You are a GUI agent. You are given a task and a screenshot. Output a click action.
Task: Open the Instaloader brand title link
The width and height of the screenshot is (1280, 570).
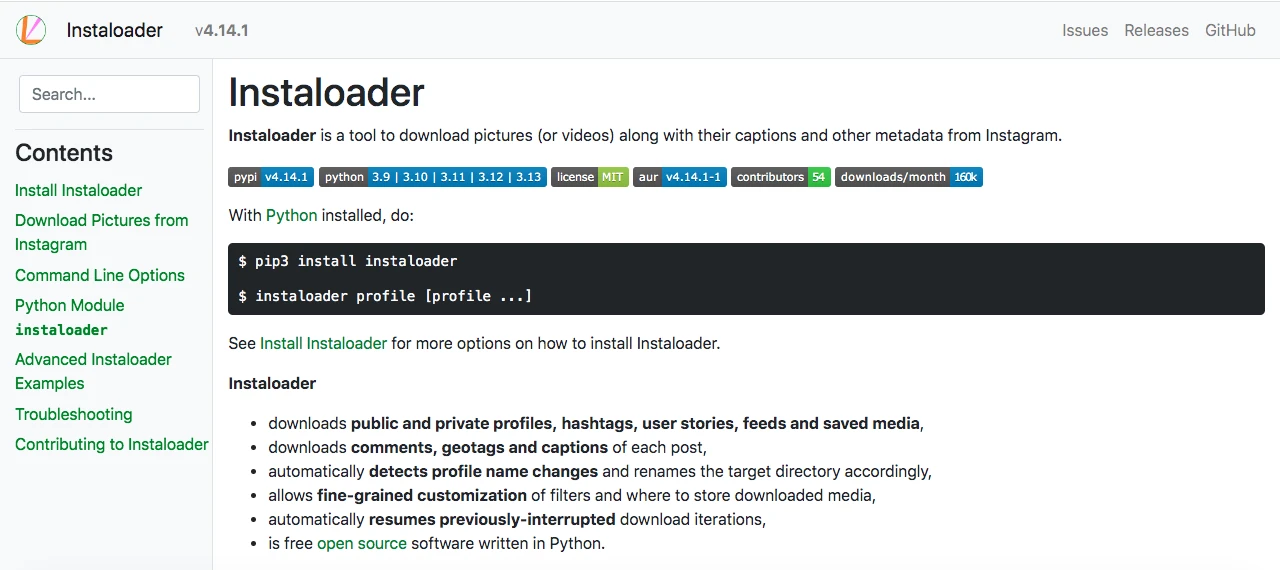point(115,30)
